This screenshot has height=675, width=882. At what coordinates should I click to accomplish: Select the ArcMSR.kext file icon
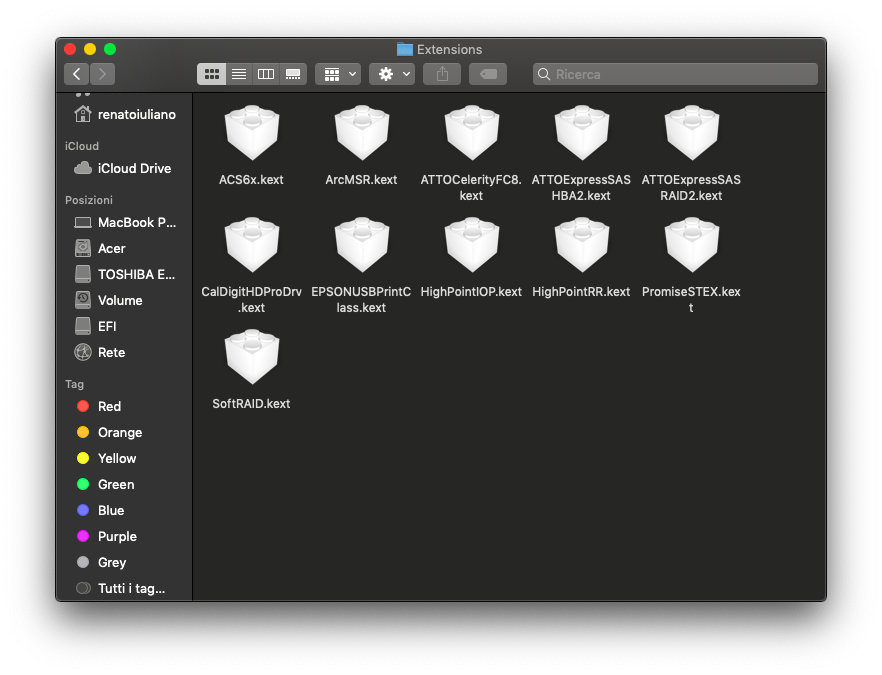(x=361, y=133)
